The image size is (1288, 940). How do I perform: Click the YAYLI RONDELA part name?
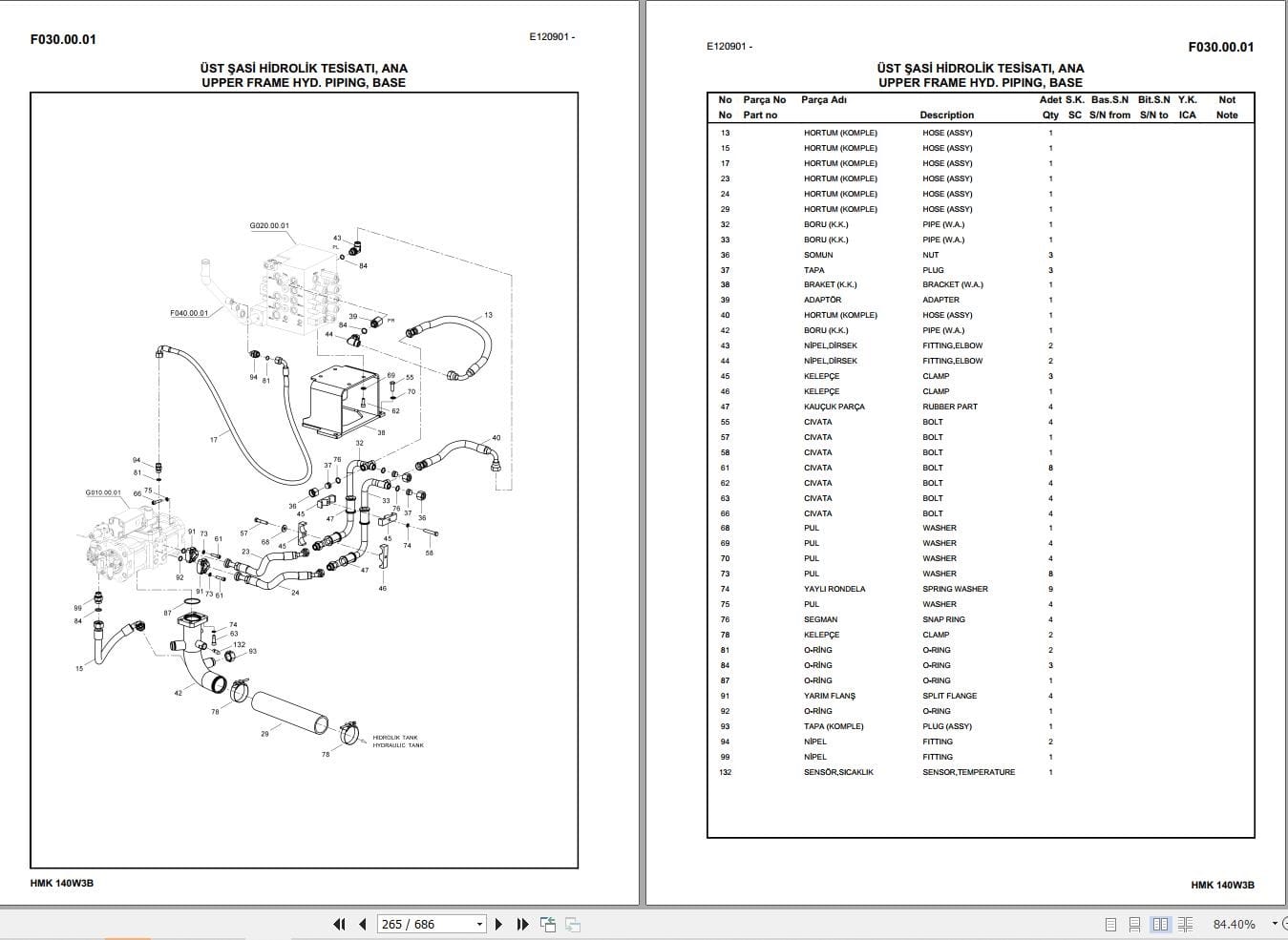pos(834,589)
